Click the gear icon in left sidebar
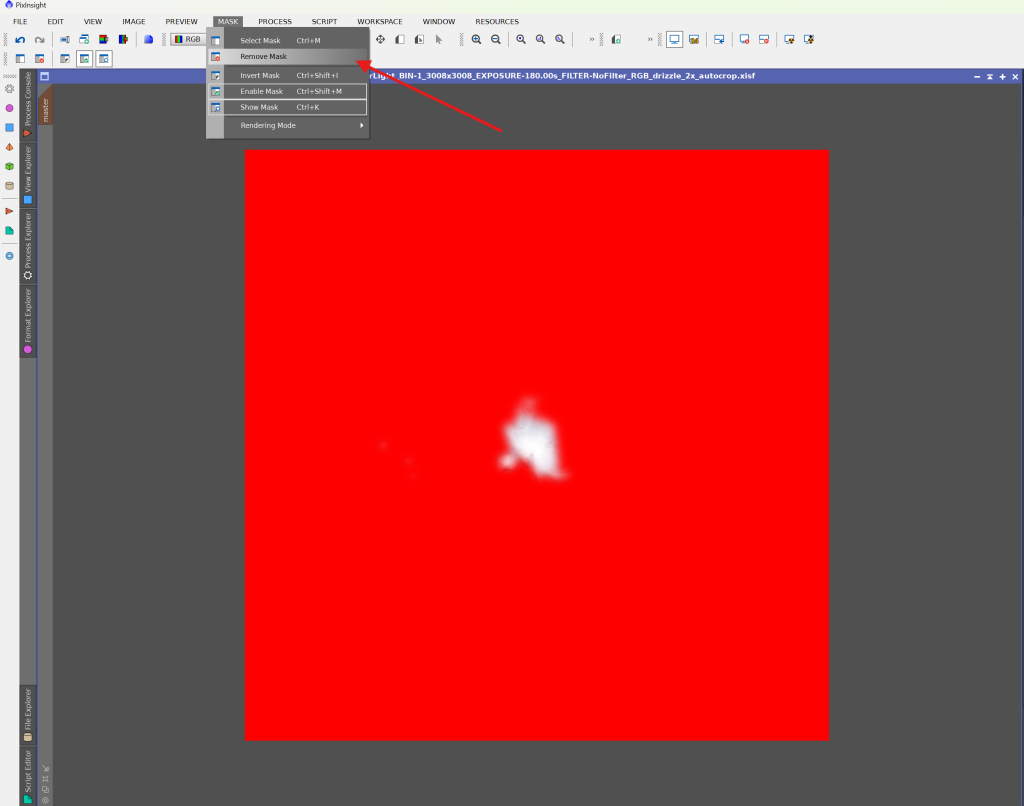1024x806 pixels. [x=10, y=89]
